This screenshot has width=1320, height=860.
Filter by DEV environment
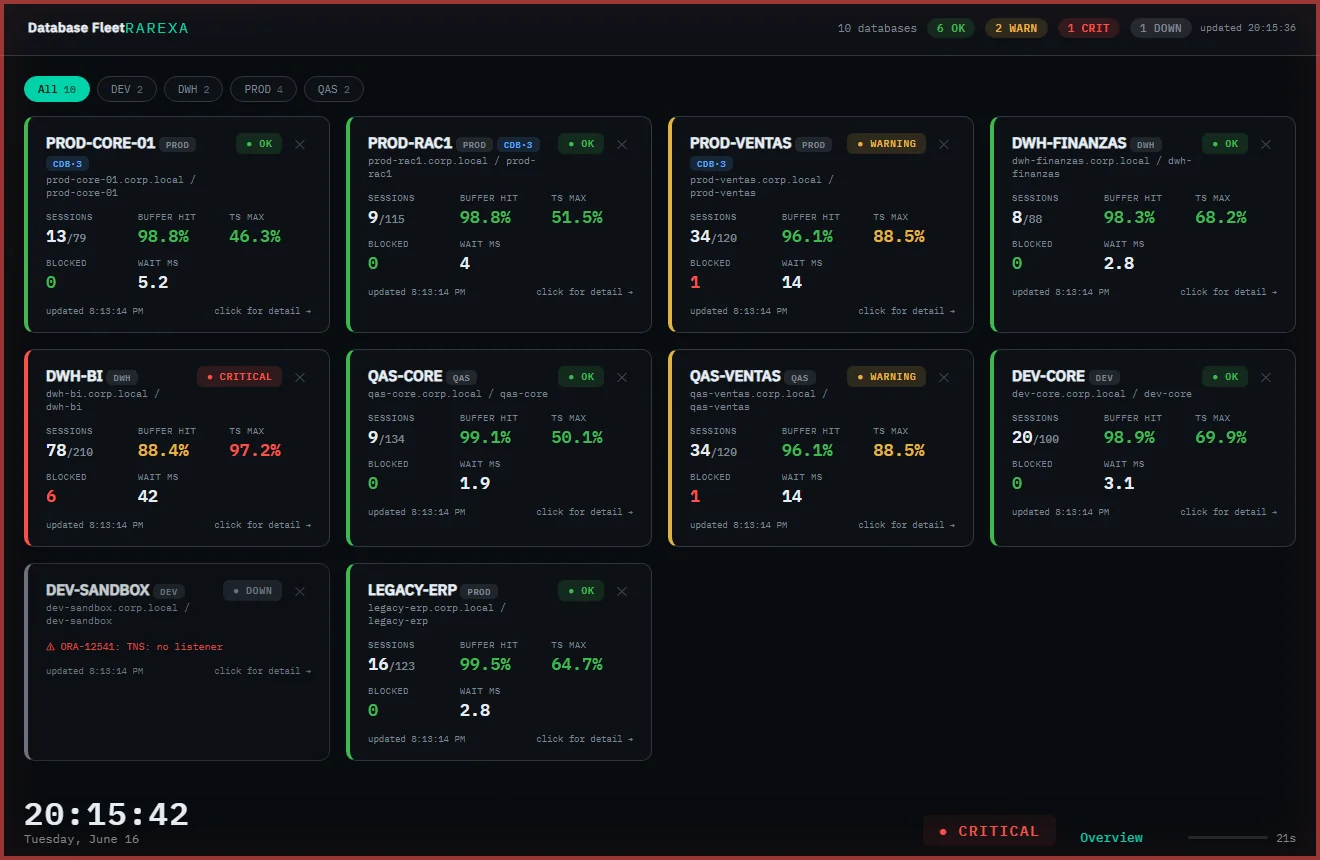click(x=127, y=89)
